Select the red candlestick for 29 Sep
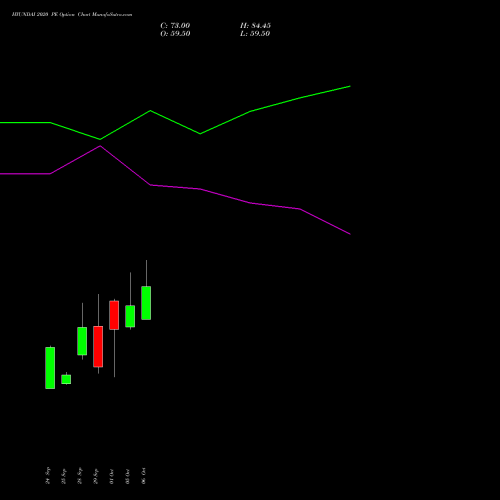This screenshot has height=500, width=500. 98,347
